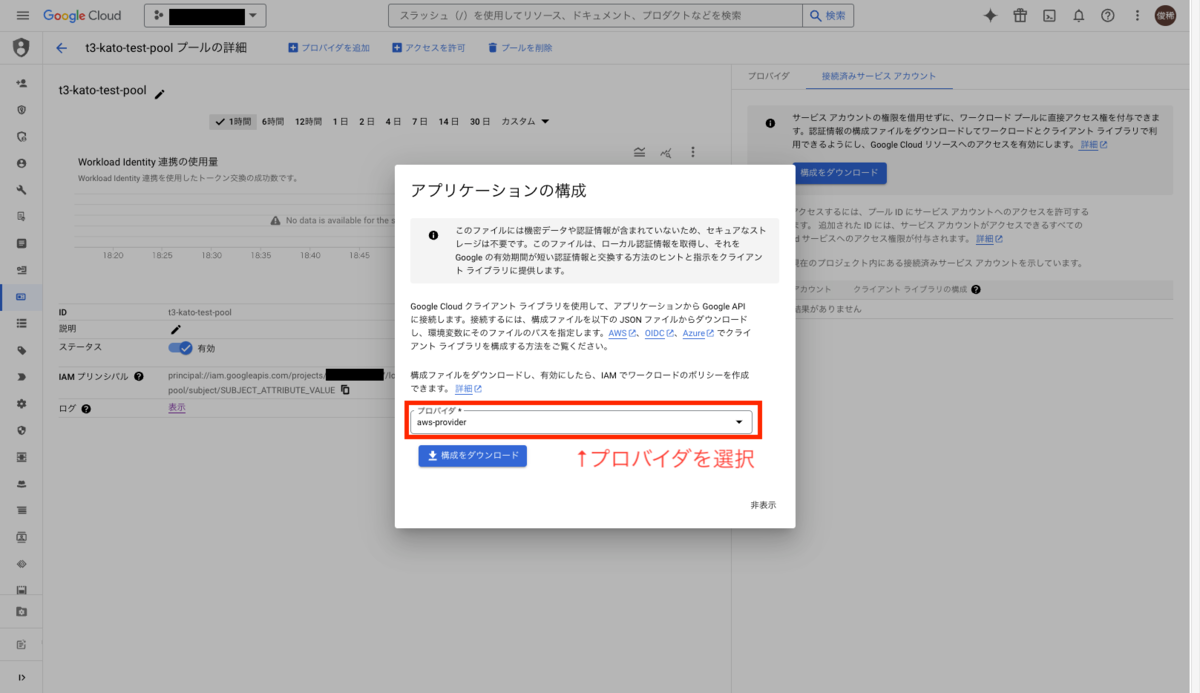This screenshot has height=693, width=1200.
Task: Click the gear settings icon in sidebar
Action: tap(21, 404)
